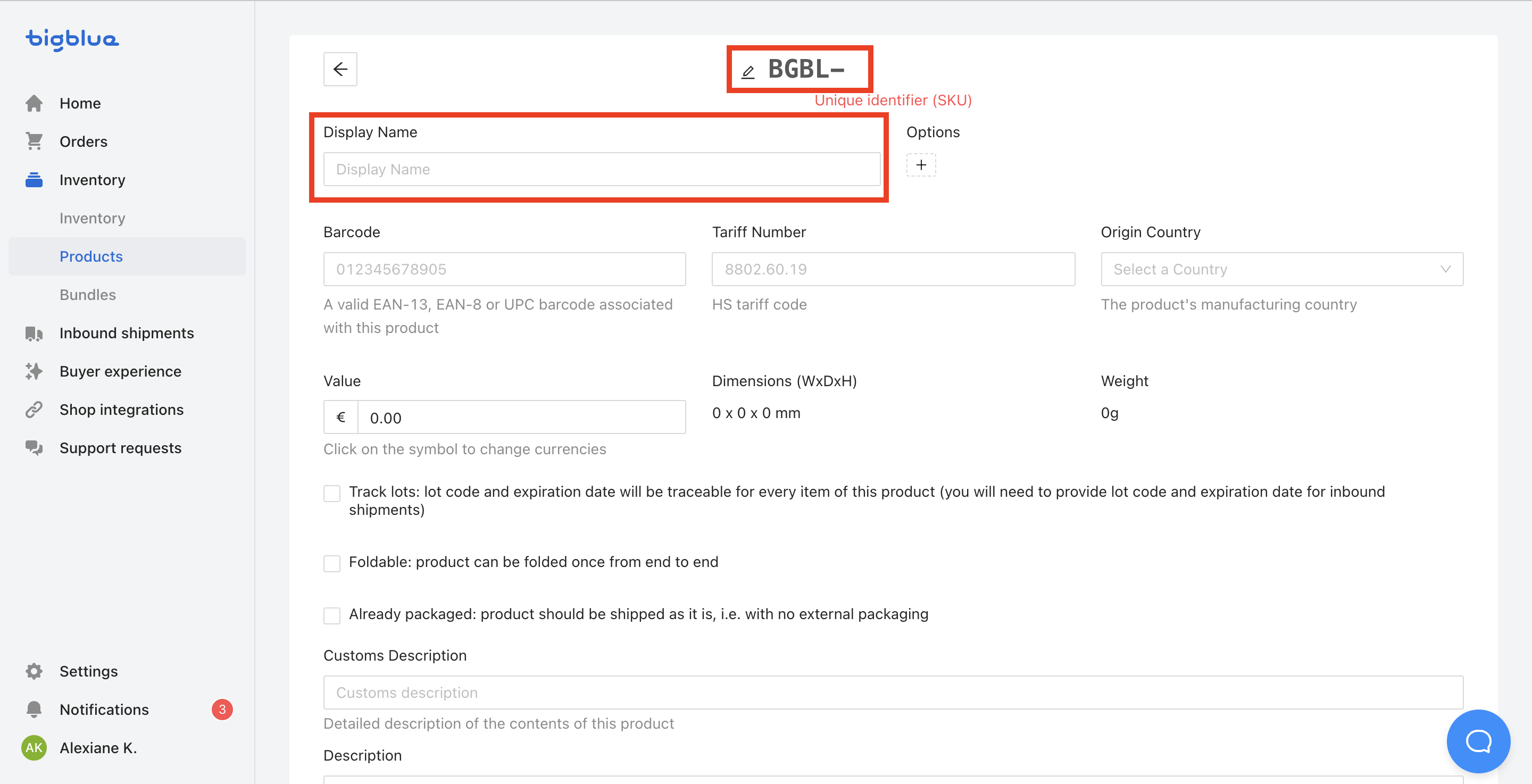The image size is (1532, 784).
Task: Open Shop integrations link icon
Action: (34, 410)
